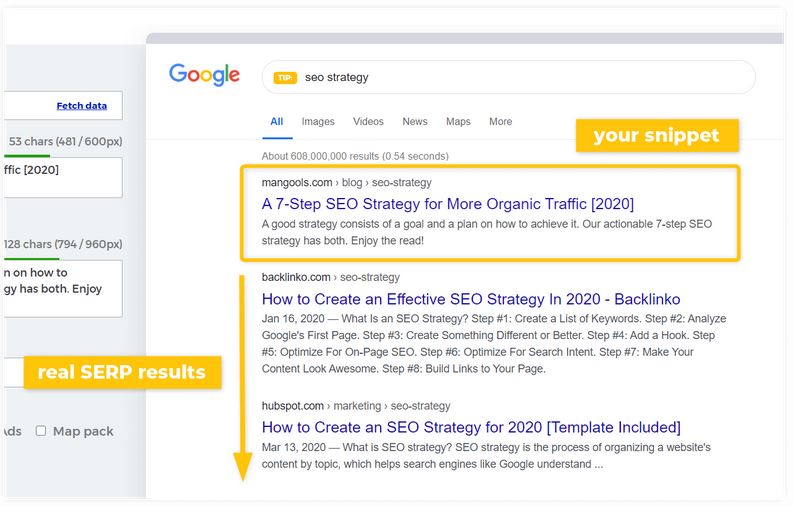Switch to the All results tab
Screen dimensions: 798x507
(277, 122)
